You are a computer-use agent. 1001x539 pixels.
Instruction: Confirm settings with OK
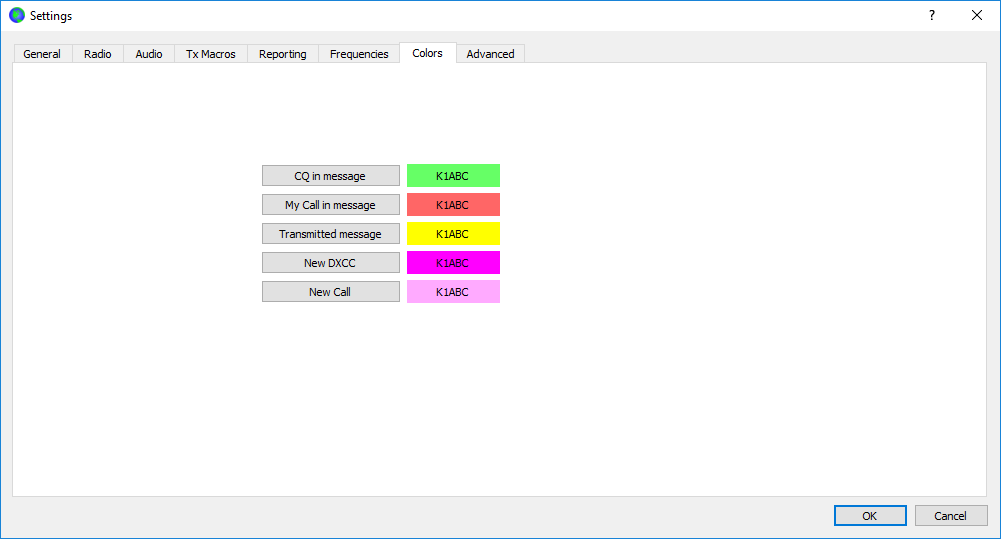point(870,515)
